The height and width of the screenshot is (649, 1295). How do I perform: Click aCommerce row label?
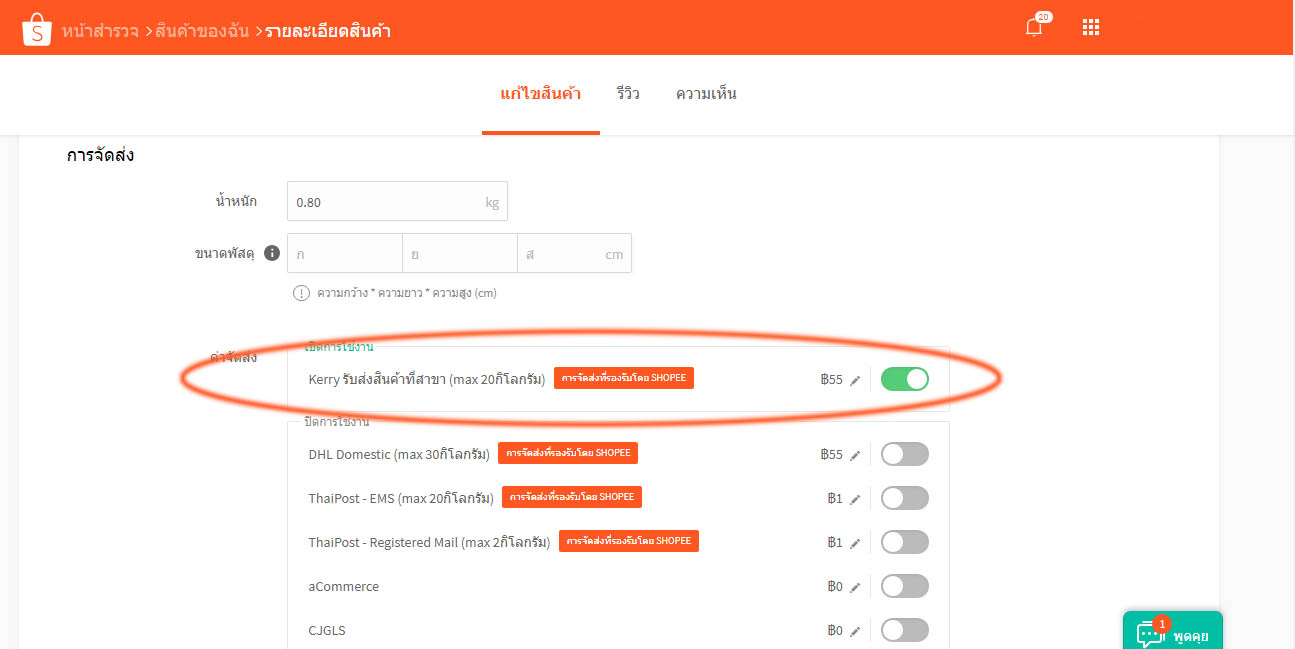coord(344,586)
